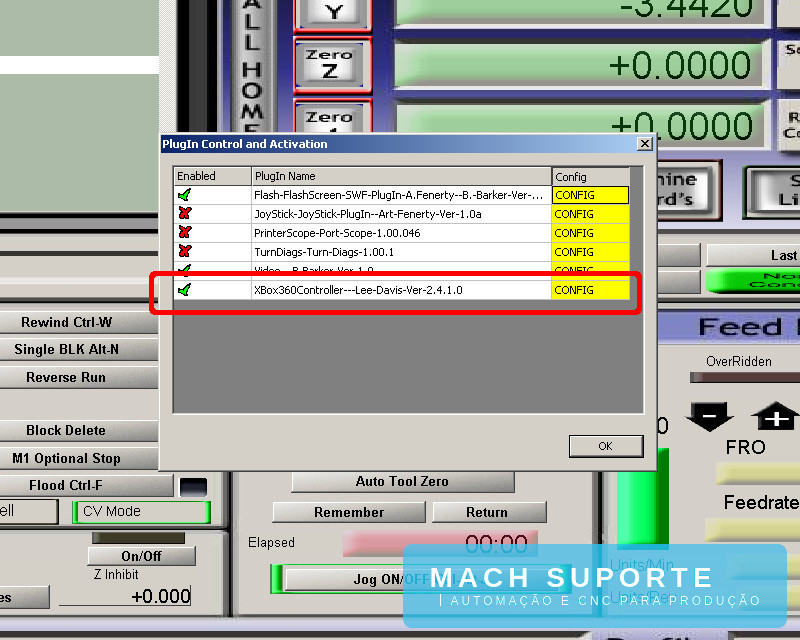Toggle M1 Optional Stop button
The width and height of the screenshot is (800, 640).
[x=78, y=458]
